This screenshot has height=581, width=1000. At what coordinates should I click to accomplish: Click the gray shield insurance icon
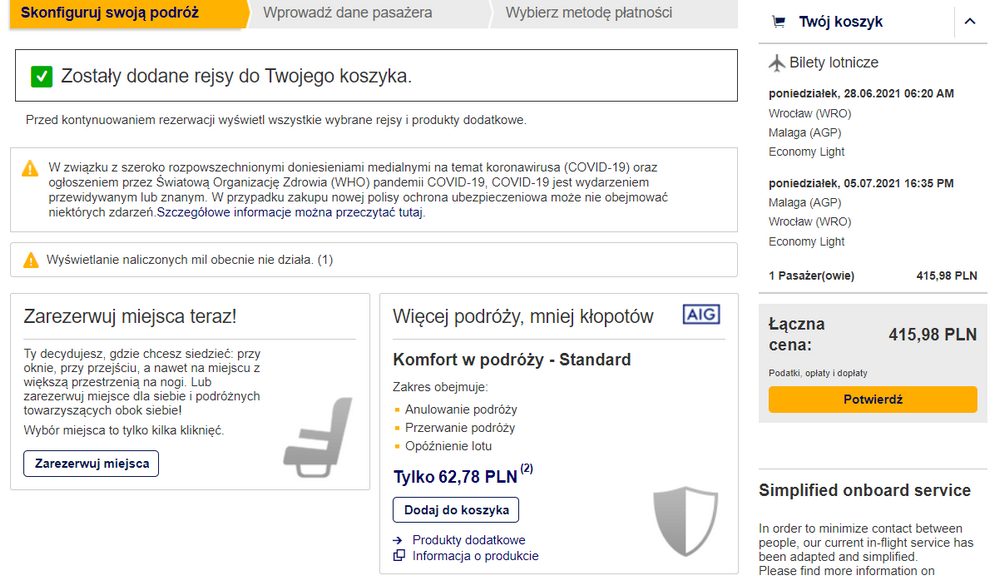686,520
